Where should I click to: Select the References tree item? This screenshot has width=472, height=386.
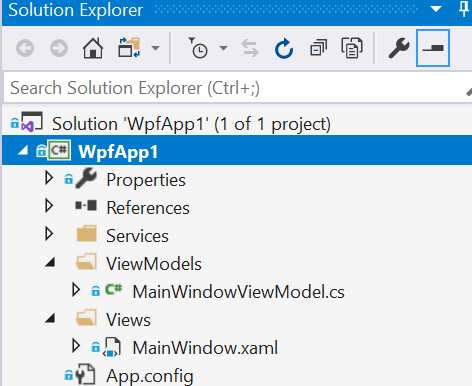[x=148, y=208]
